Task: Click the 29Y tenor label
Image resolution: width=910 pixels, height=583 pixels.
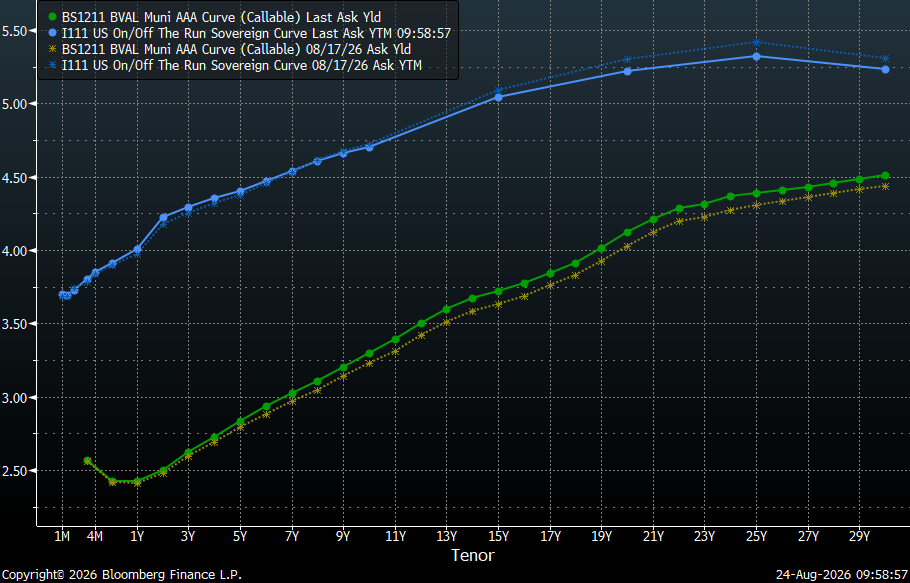Action: pos(860,537)
